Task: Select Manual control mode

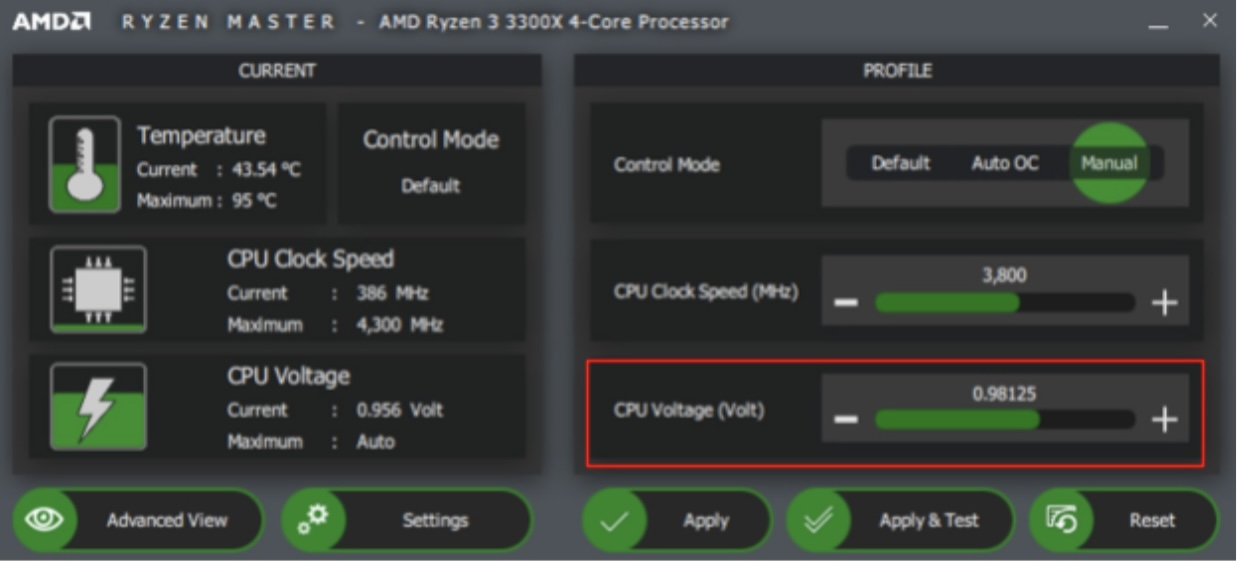Action: (1108, 163)
